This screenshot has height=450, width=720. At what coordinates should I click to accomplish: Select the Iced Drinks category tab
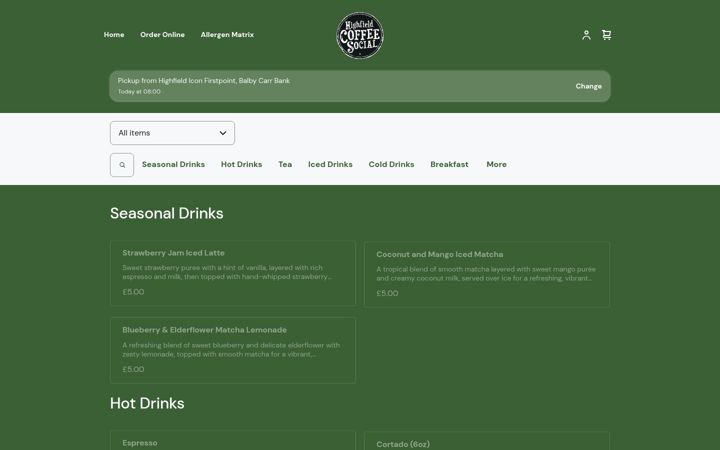tap(330, 164)
